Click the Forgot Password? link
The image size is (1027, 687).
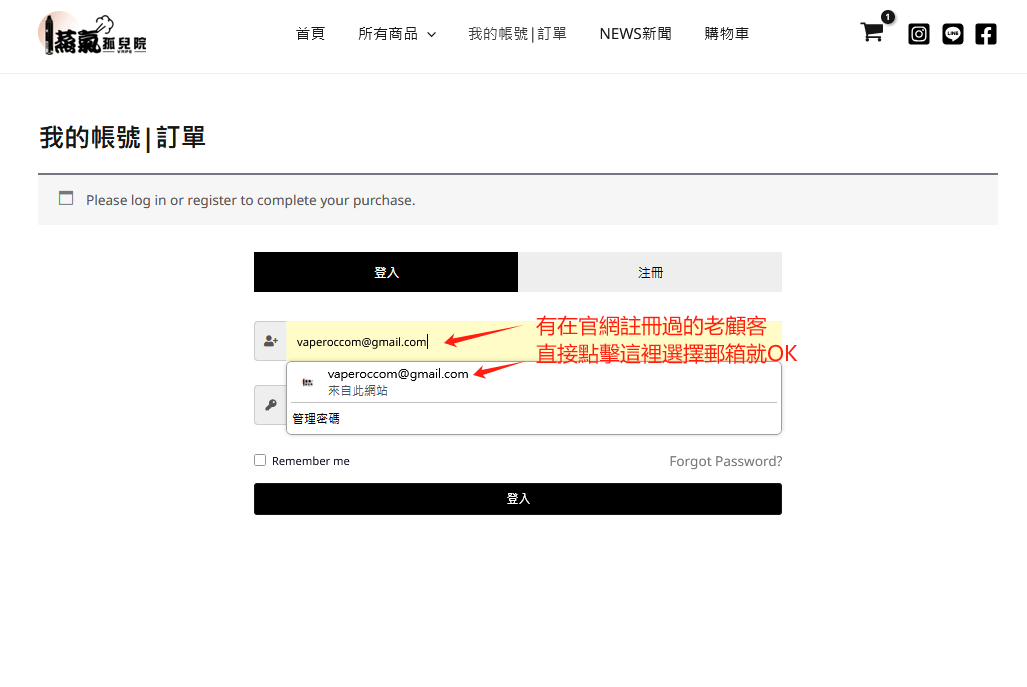[726, 461]
